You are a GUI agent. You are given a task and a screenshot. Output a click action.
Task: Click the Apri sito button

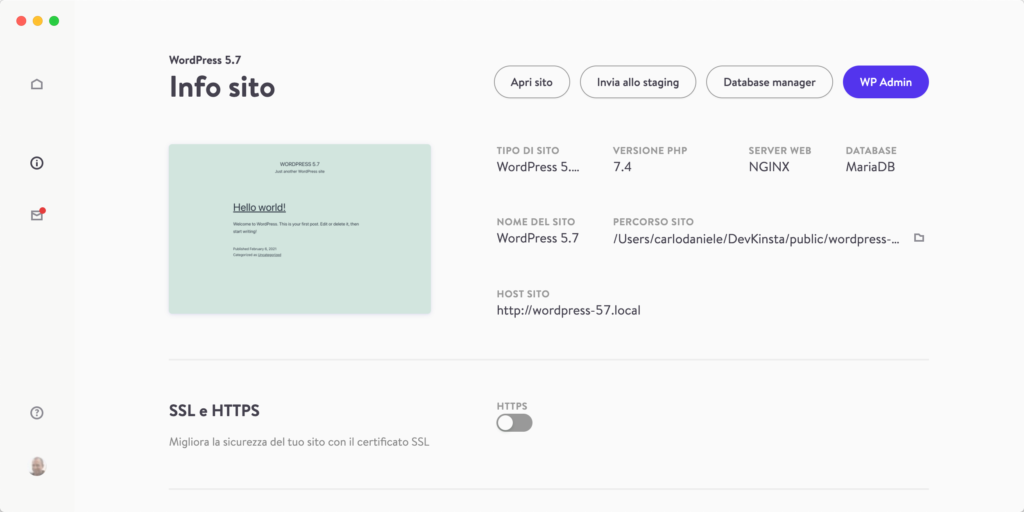click(532, 82)
